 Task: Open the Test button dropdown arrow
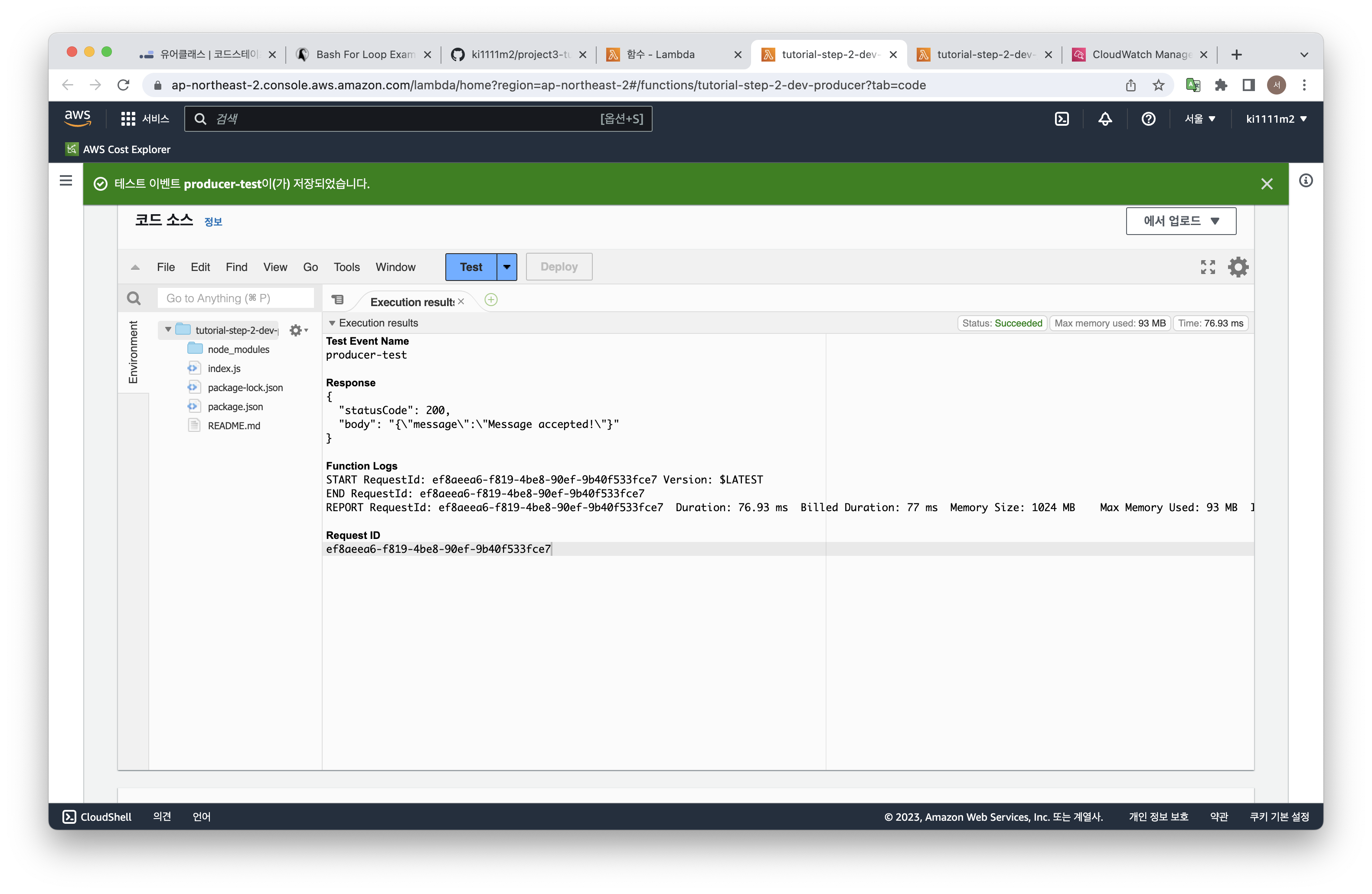point(507,267)
